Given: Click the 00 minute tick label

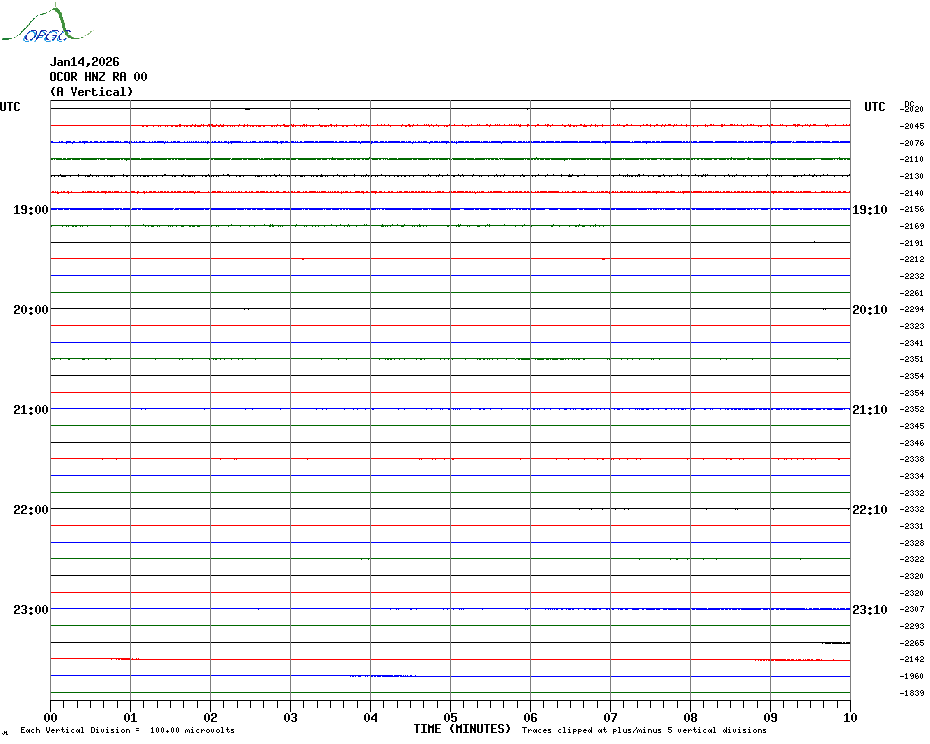Looking at the screenshot, I should tap(51, 717).
